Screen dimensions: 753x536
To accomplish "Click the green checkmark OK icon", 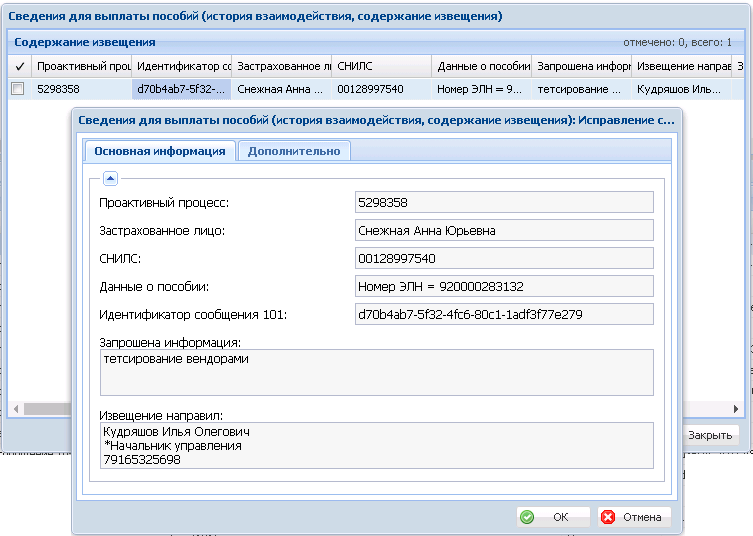I will click(527, 517).
